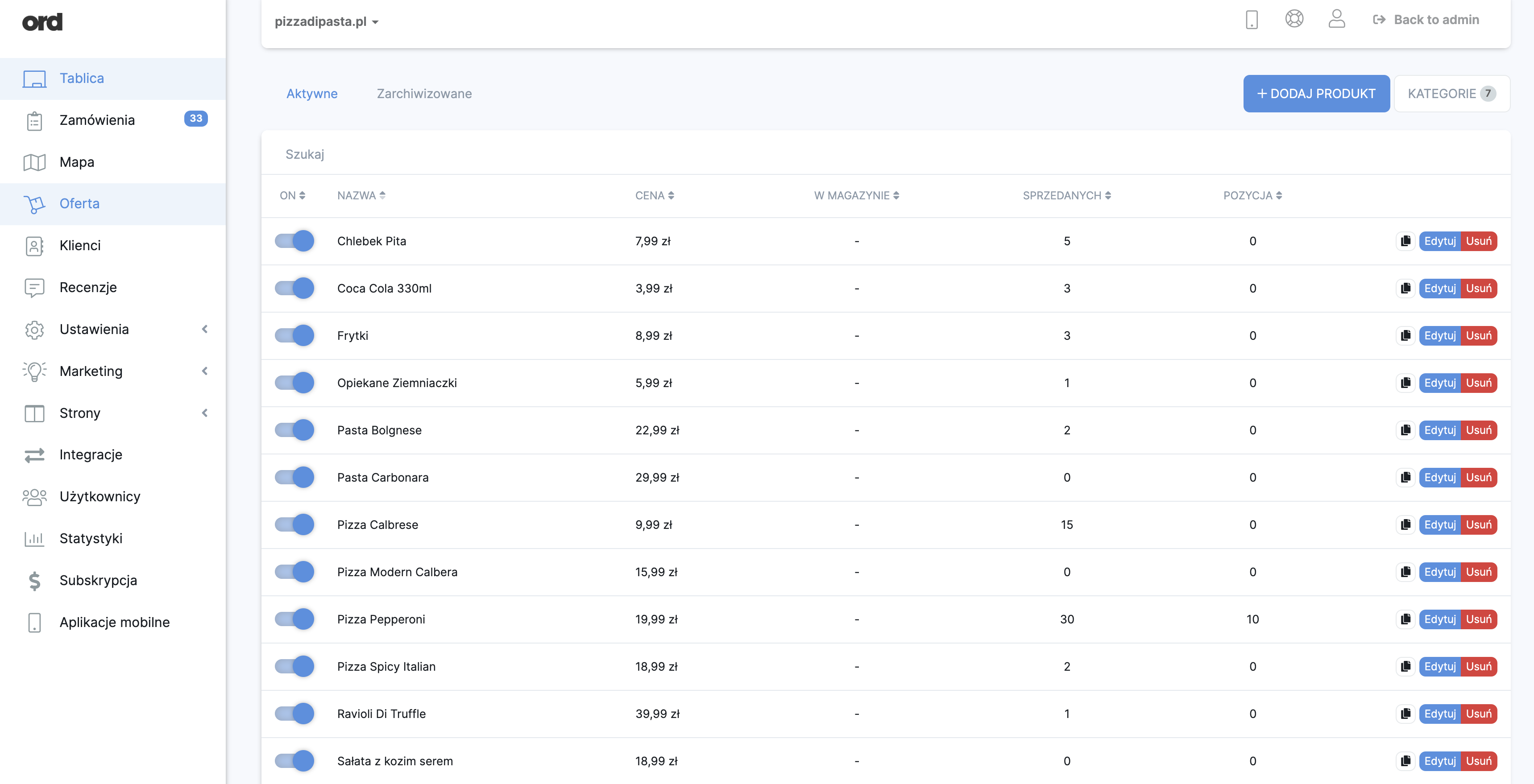The width and height of the screenshot is (1534, 784).
Task: Click the duplicate icon for Chlebek Pita
Action: tap(1405, 241)
